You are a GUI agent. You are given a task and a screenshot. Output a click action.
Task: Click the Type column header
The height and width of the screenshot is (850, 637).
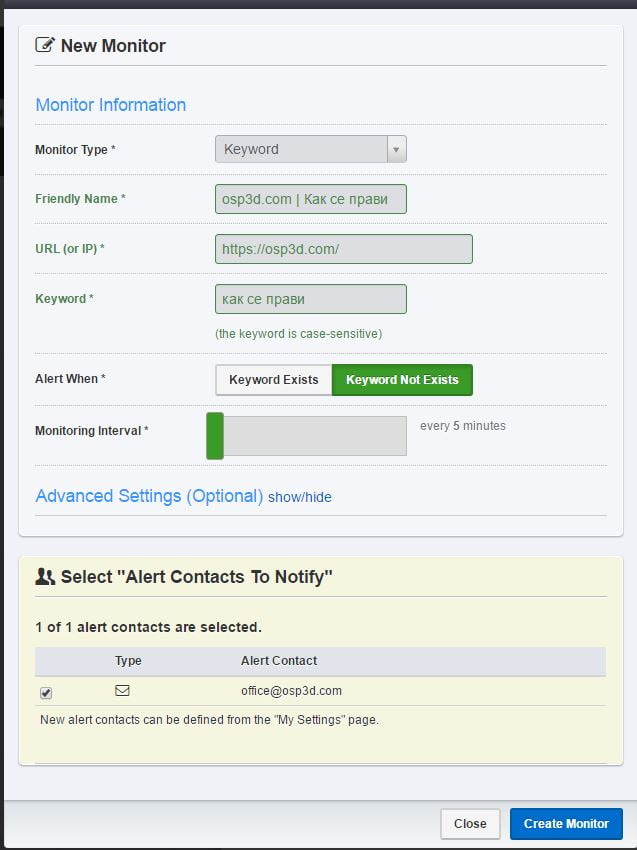tap(128, 660)
